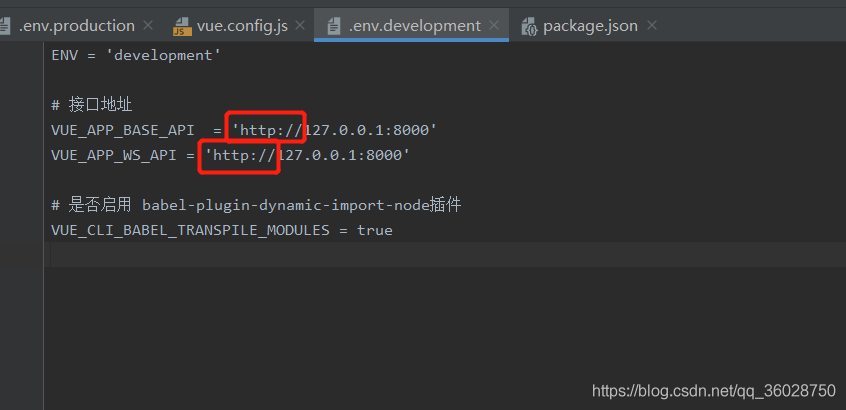846x410 pixels.
Task: Click the file icon on .env.development tab
Action: (x=334, y=26)
